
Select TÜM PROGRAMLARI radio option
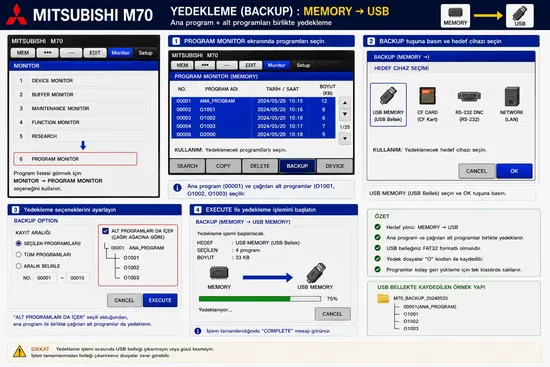19,254
